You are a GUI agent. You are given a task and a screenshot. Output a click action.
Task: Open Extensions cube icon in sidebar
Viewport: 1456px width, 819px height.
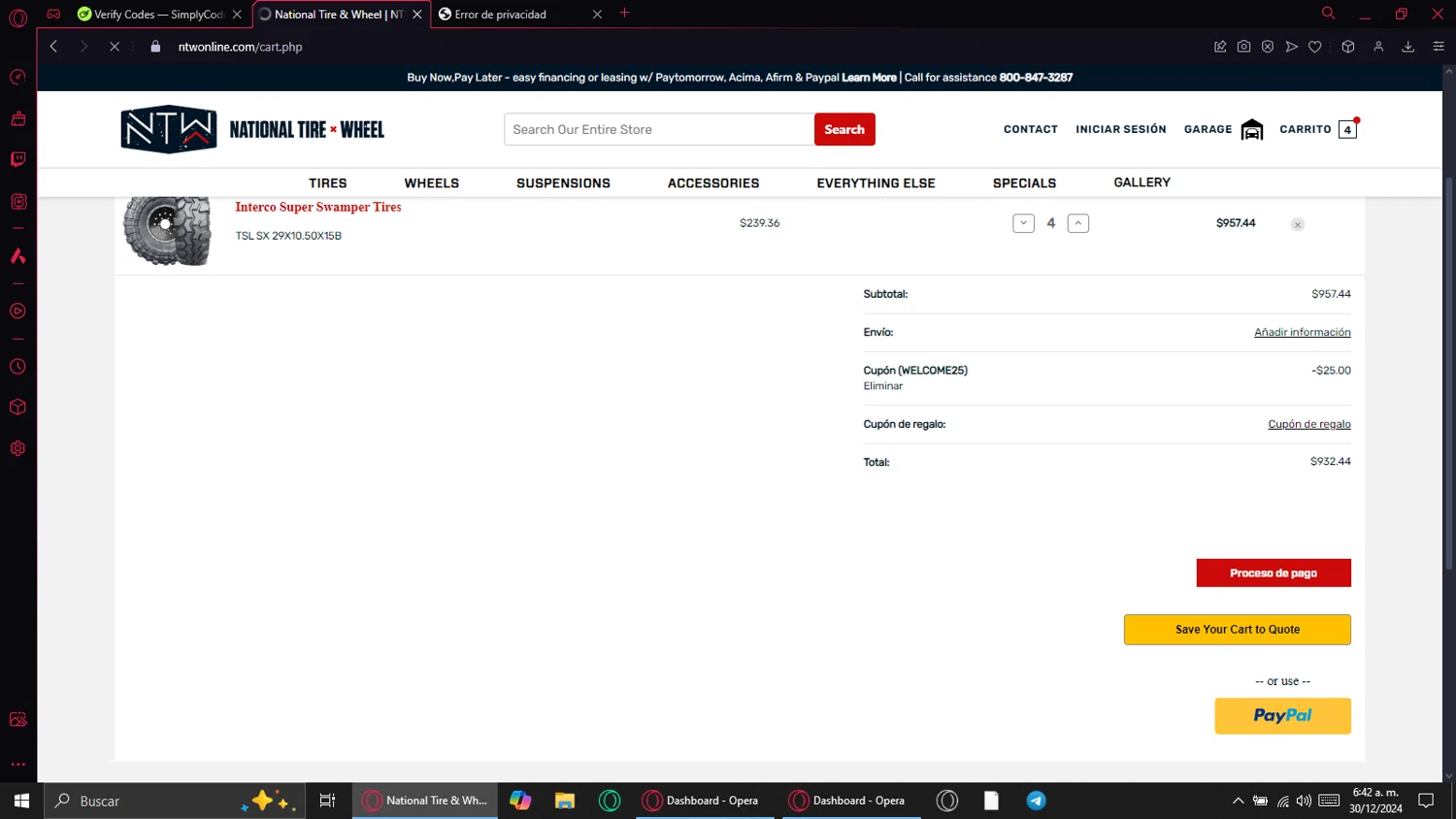[17, 408]
